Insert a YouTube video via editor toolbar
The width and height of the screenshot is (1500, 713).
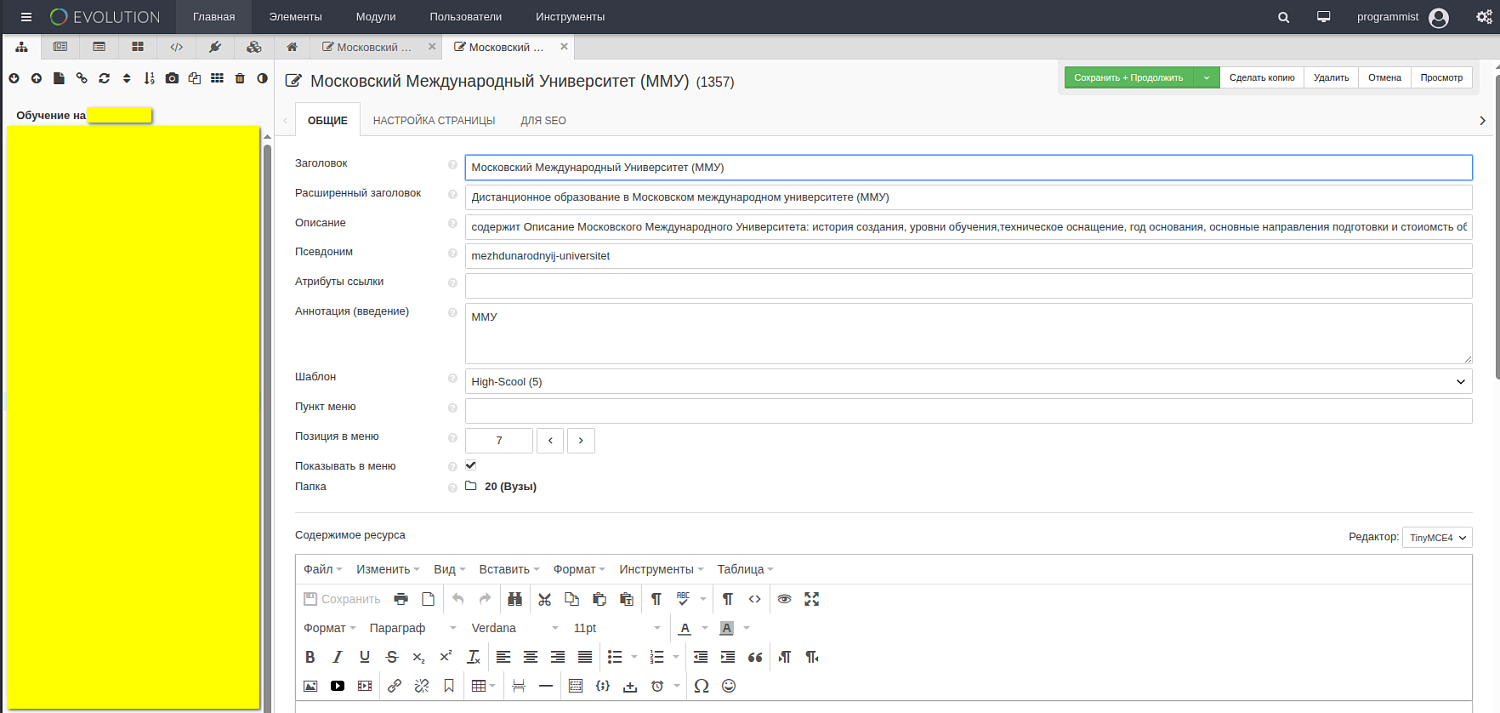click(x=337, y=686)
